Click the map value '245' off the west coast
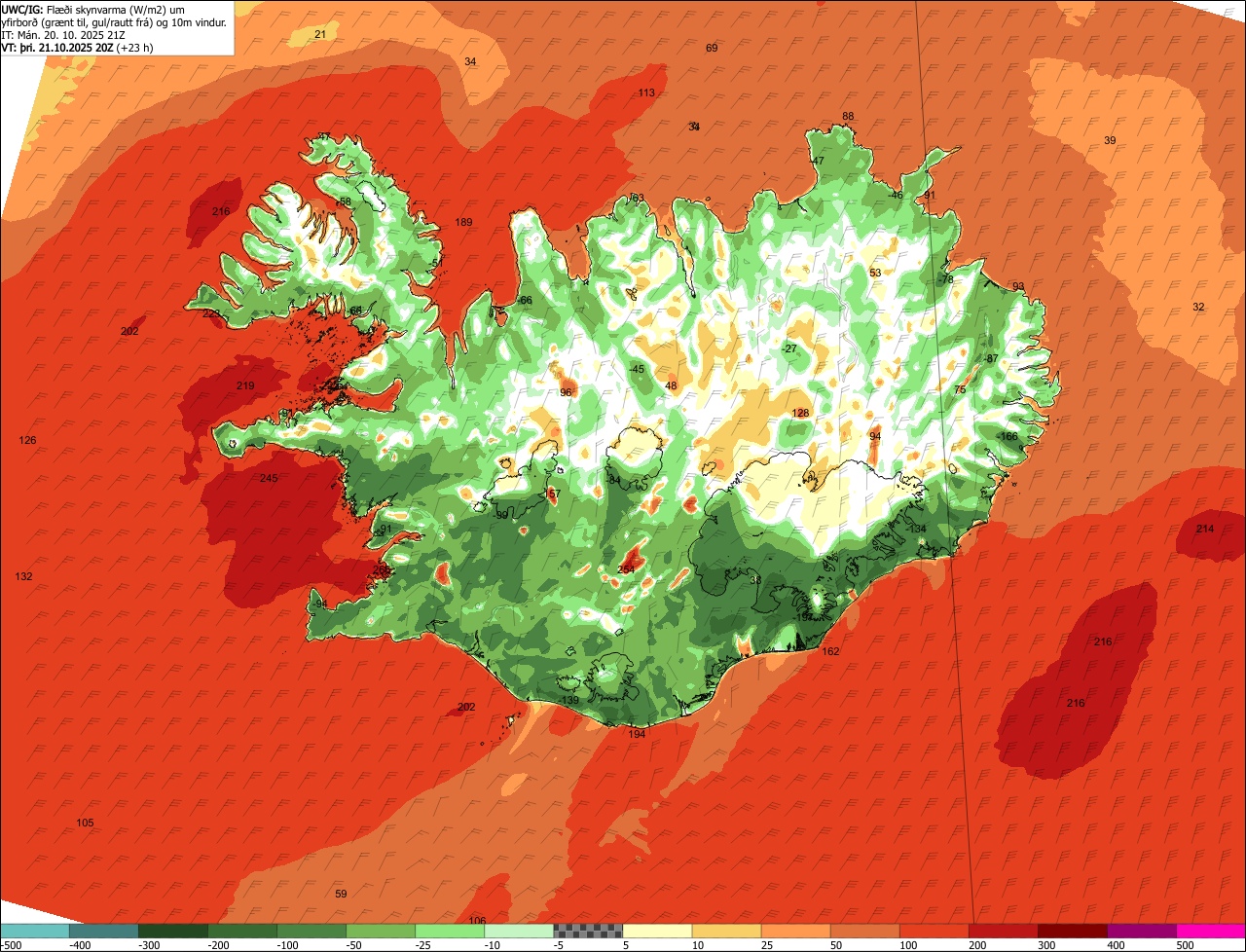 269,478
